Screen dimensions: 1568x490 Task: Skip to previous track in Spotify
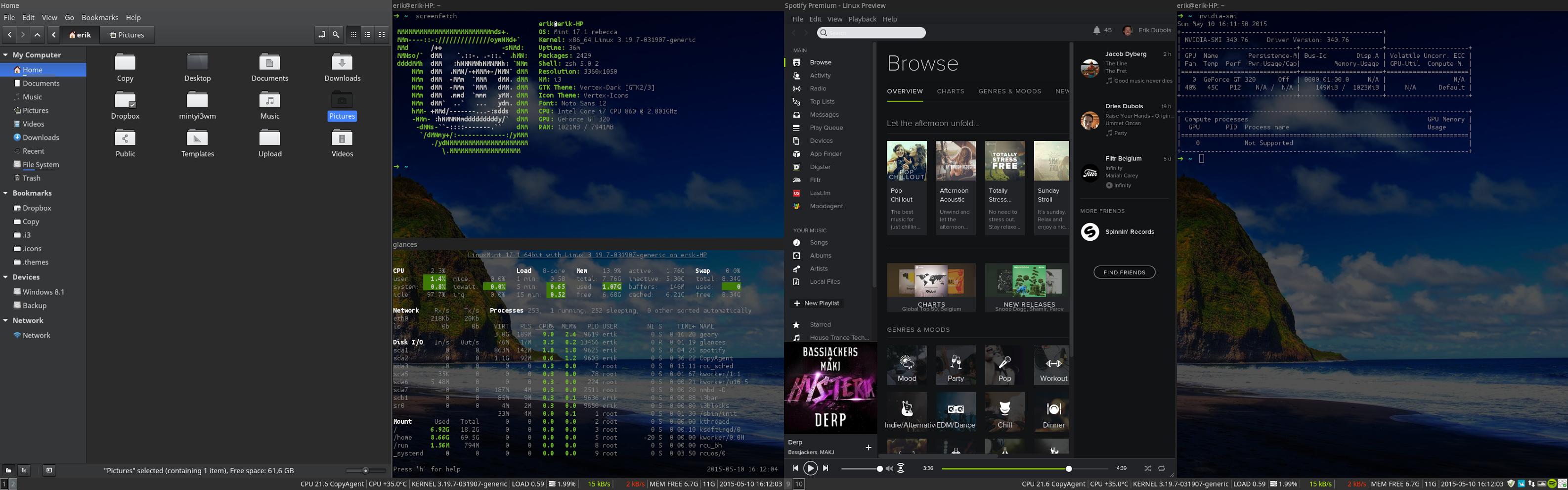tap(795, 468)
